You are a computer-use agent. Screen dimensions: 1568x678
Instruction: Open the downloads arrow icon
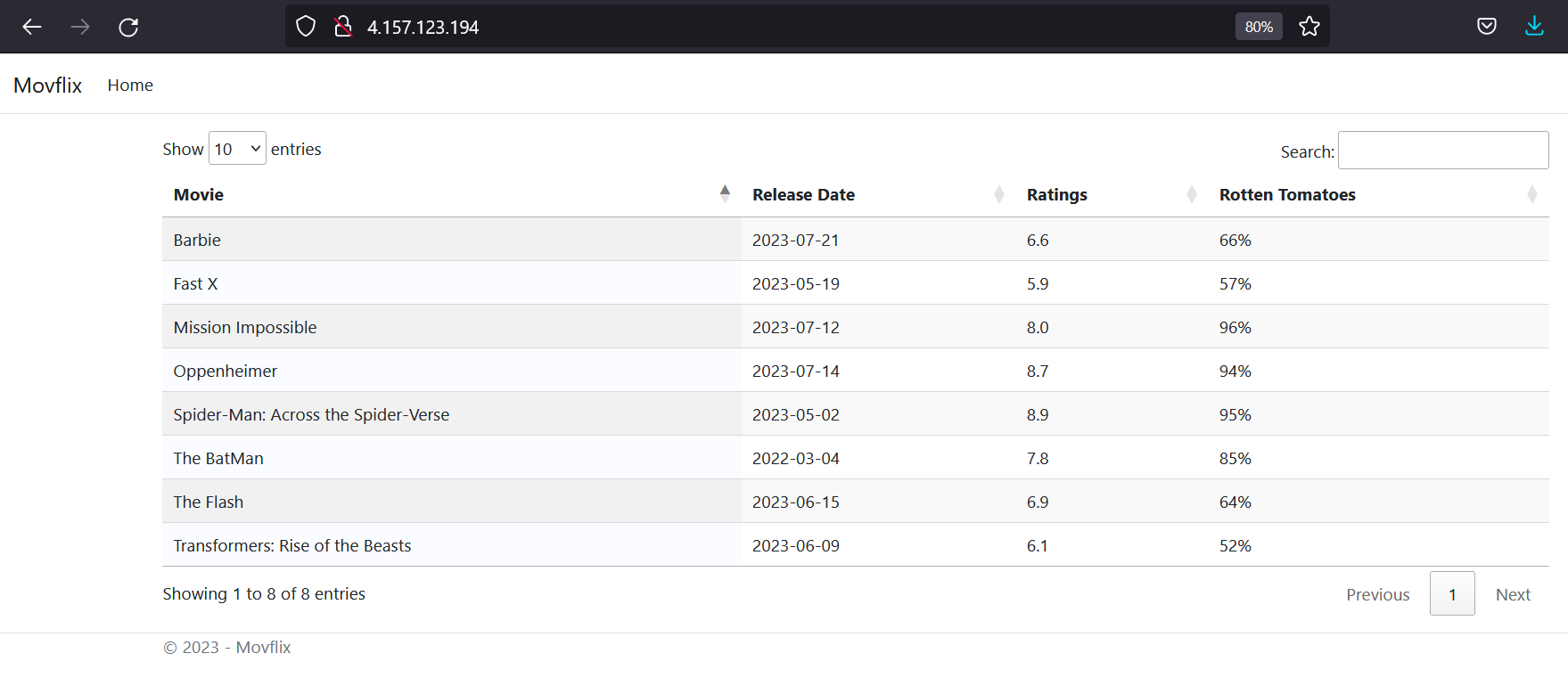pyautogui.click(x=1534, y=27)
